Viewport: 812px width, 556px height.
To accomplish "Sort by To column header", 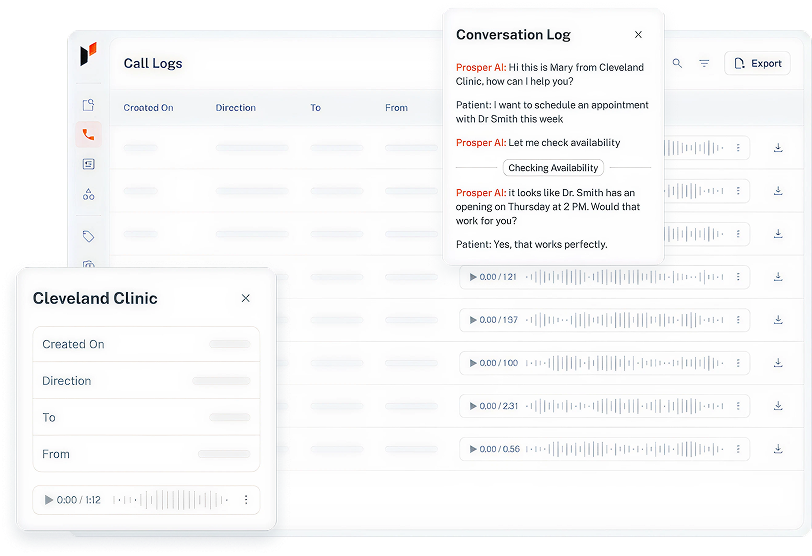I will (x=315, y=108).
